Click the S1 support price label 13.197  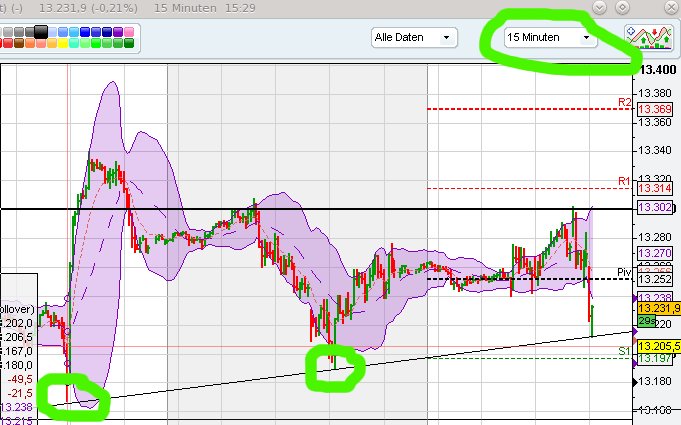[655, 358]
